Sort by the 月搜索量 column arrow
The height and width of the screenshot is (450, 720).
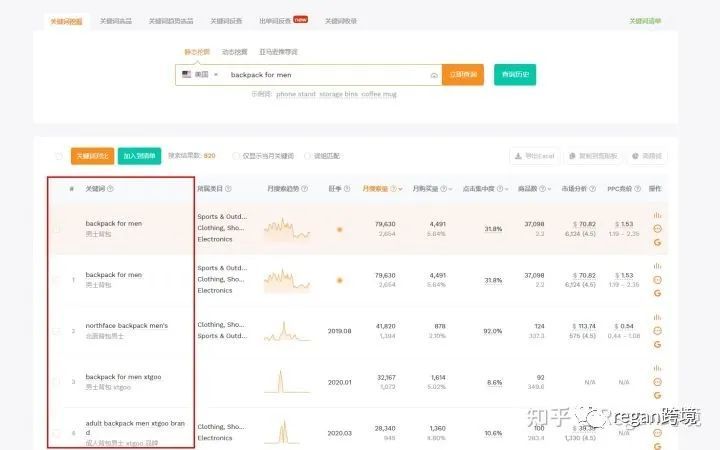coord(400,189)
